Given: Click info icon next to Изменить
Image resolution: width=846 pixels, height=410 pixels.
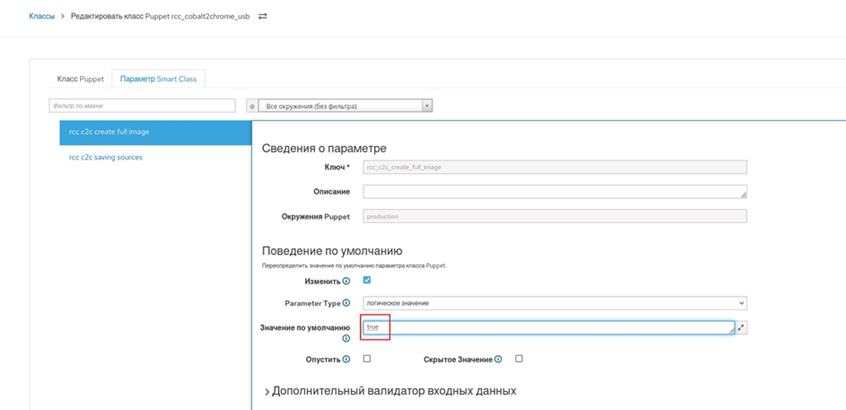Looking at the screenshot, I should pos(346,281).
